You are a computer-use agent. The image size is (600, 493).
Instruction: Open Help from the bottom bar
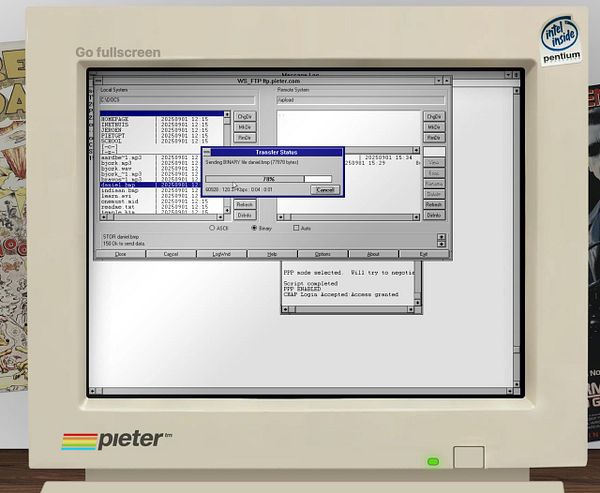coord(272,254)
